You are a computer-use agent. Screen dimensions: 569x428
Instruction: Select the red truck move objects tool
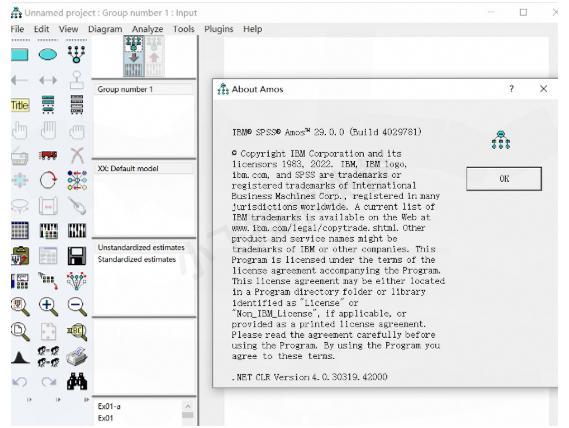click(x=48, y=155)
